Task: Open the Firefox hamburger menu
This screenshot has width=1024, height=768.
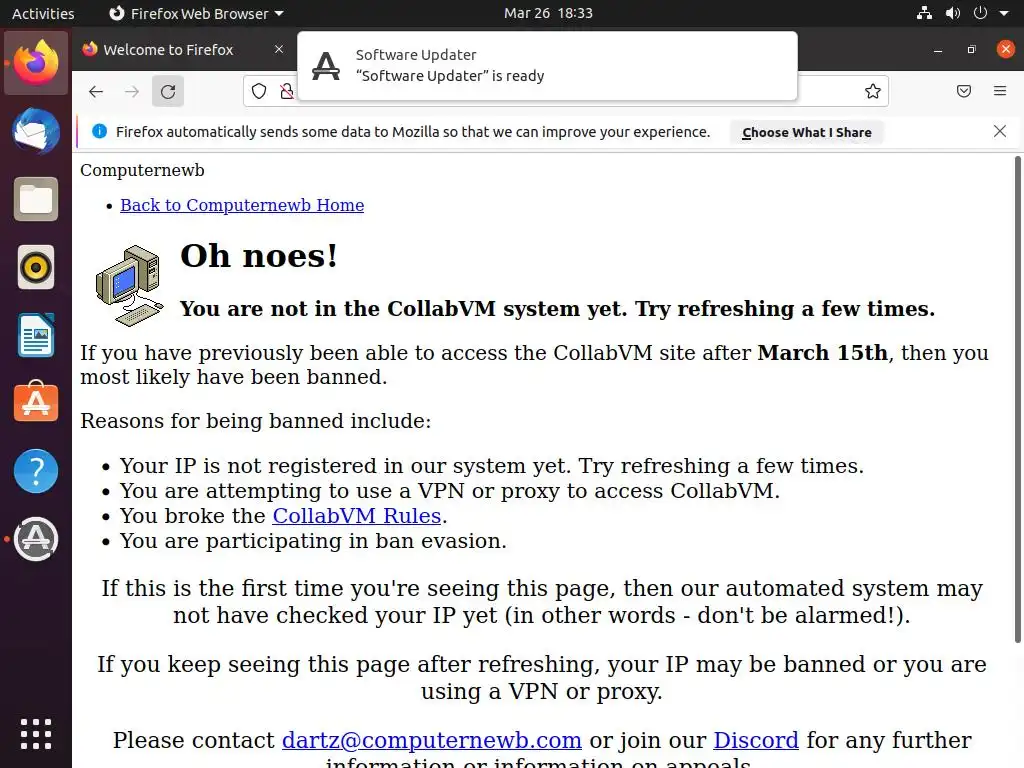Action: tap(1000, 91)
